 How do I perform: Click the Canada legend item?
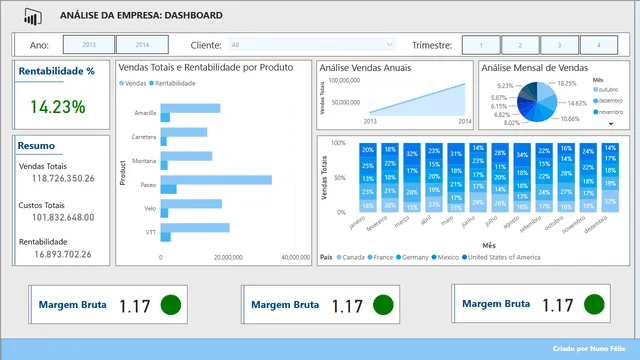pyautogui.click(x=351, y=257)
